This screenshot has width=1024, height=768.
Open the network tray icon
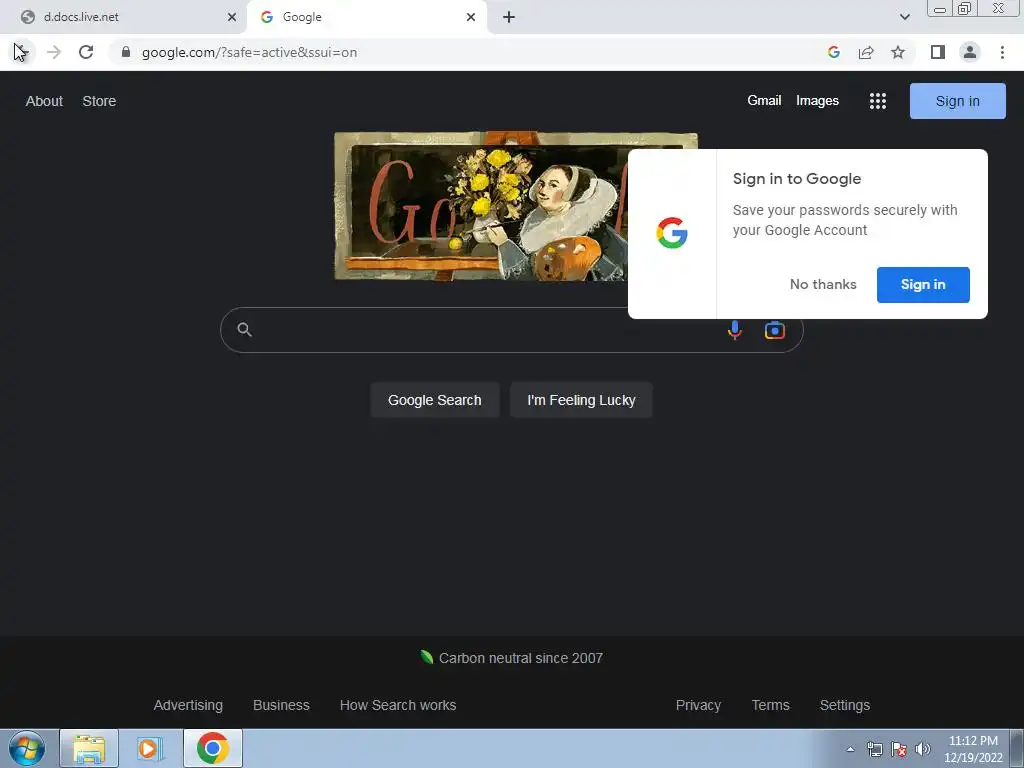(874, 749)
